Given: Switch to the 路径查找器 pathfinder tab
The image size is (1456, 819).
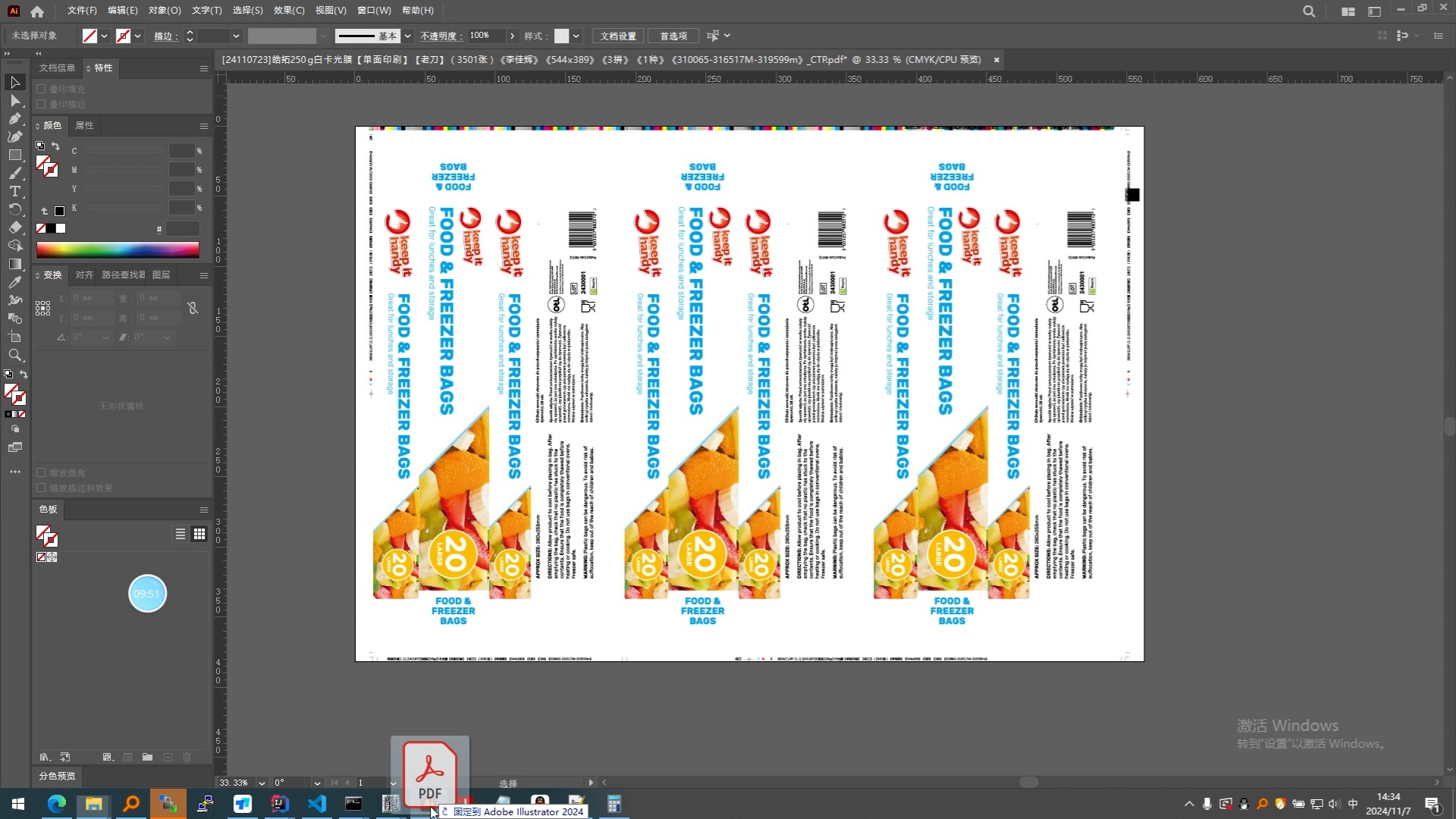Looking at the screenshot, I should tap(124, 275).
